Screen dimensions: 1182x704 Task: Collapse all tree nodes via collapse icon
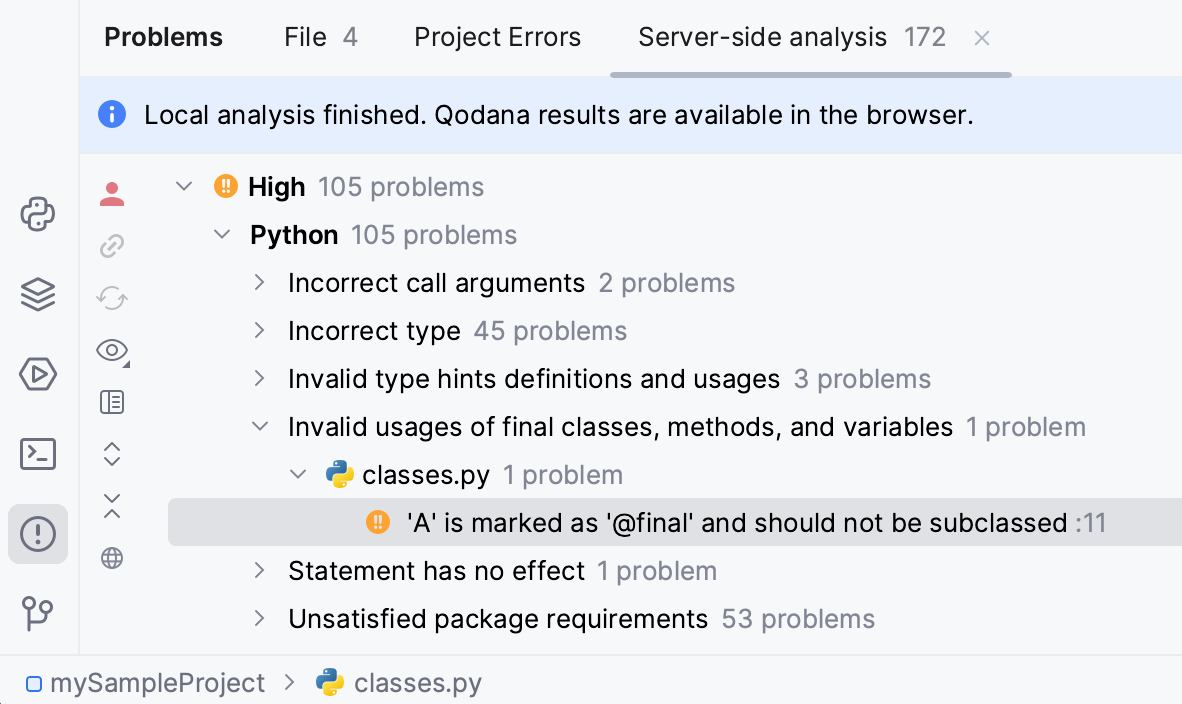(112, 506)
